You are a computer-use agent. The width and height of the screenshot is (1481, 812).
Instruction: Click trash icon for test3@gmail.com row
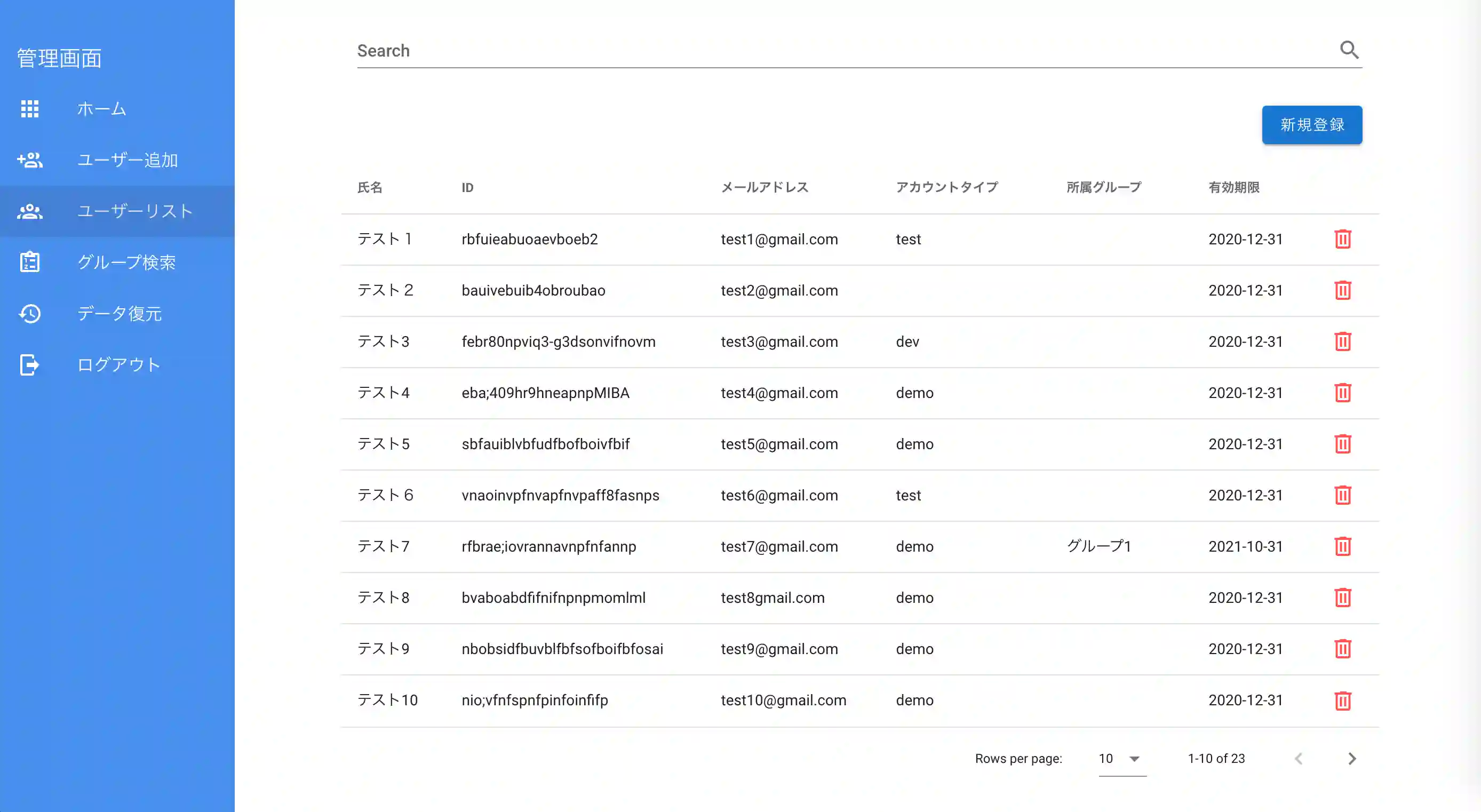tap(1342, 341)
